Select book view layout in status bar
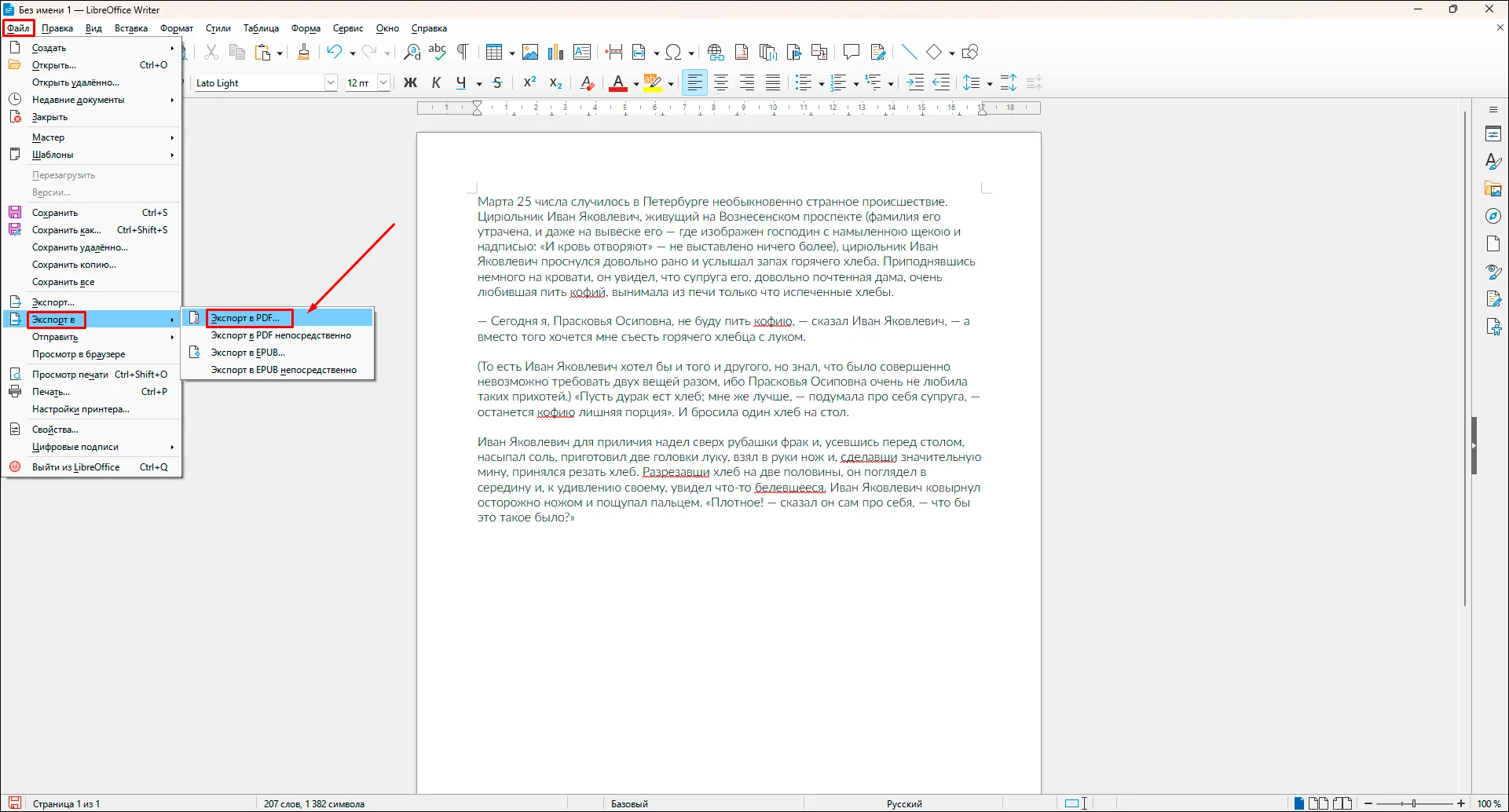 1342,803
